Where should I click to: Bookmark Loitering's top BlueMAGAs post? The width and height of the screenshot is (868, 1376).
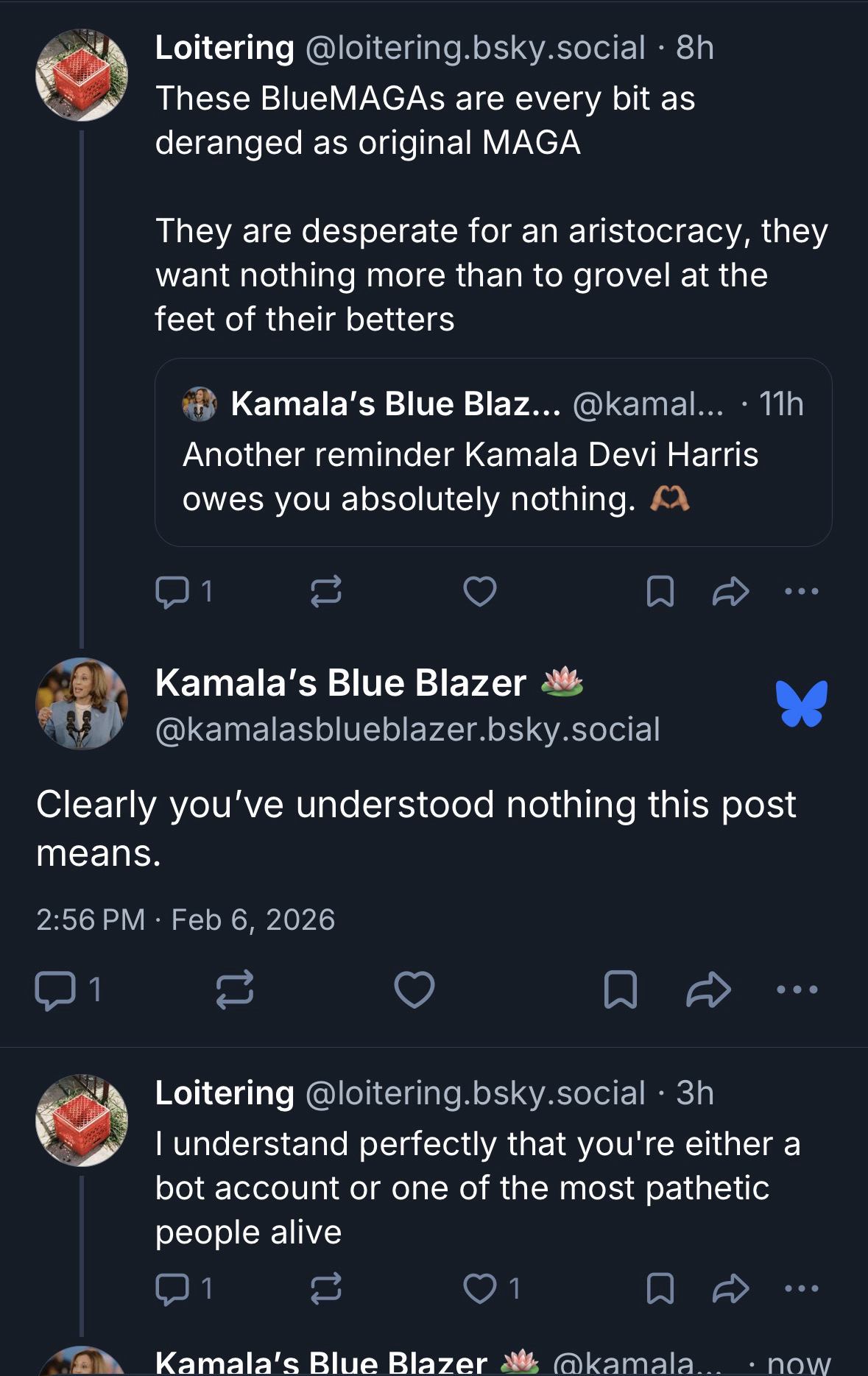point(660,591)
